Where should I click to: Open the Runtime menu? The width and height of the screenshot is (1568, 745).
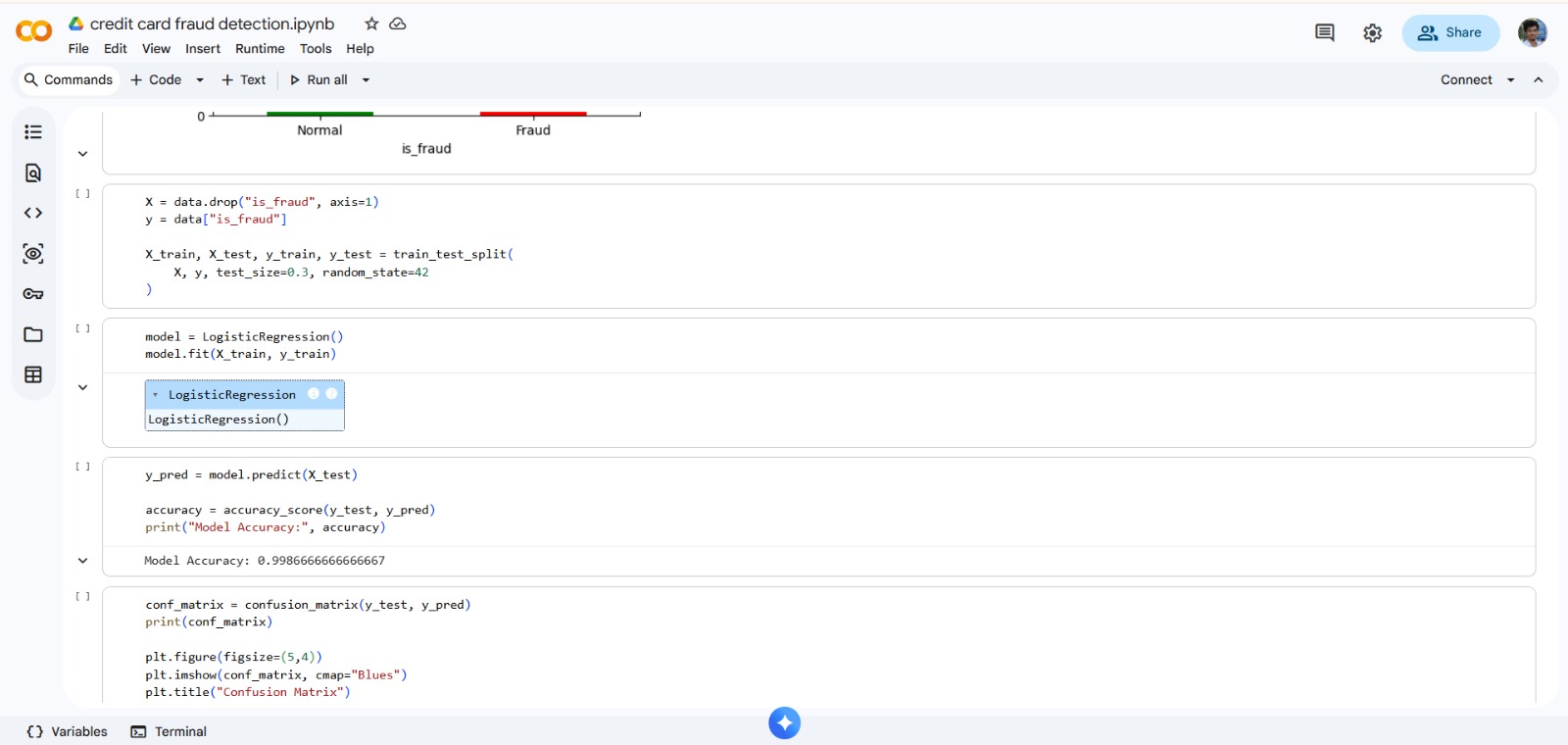click(x=260, y=49)
